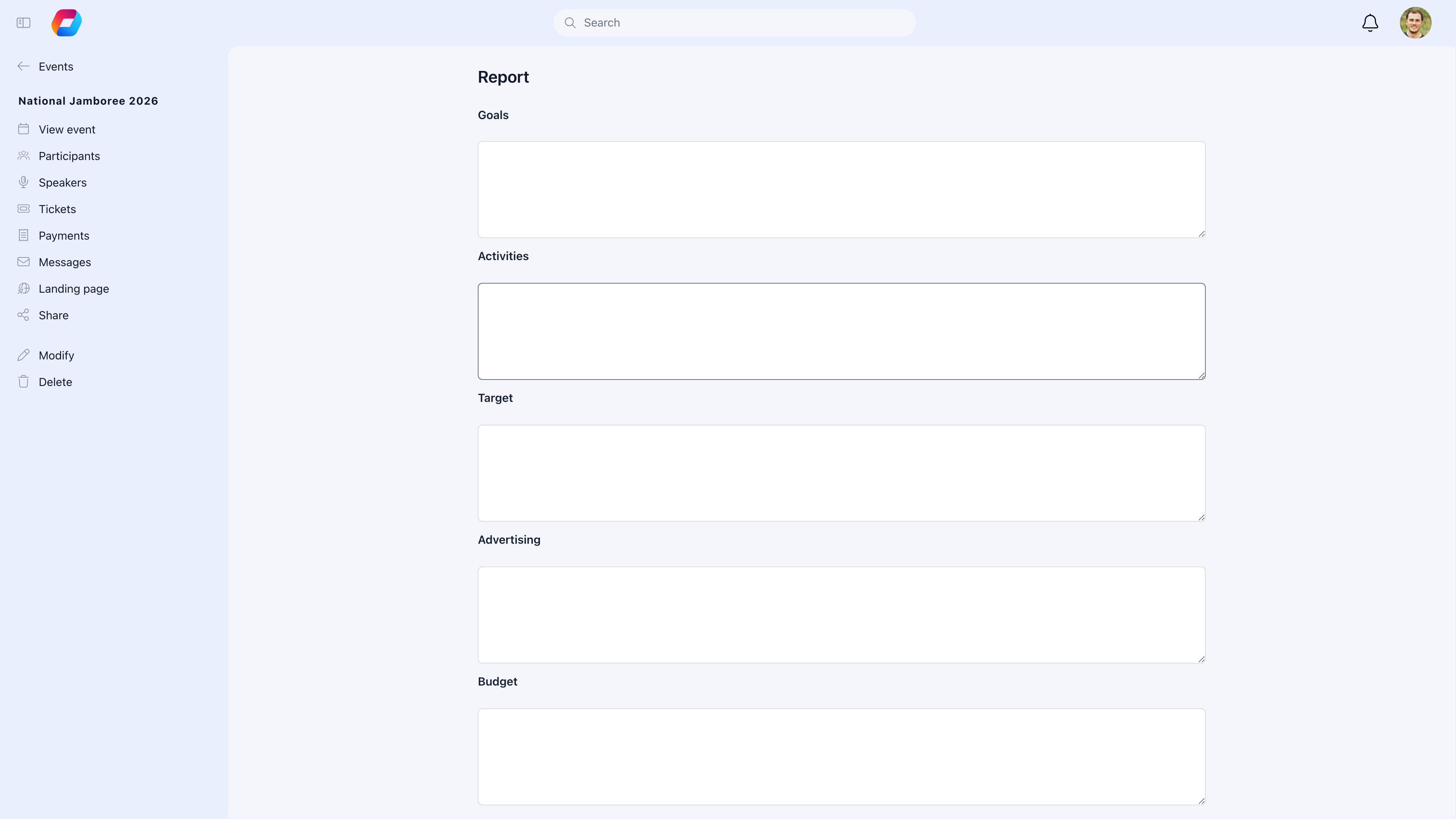
Task: Click the Delete trash icon
Action: point(23,381)
